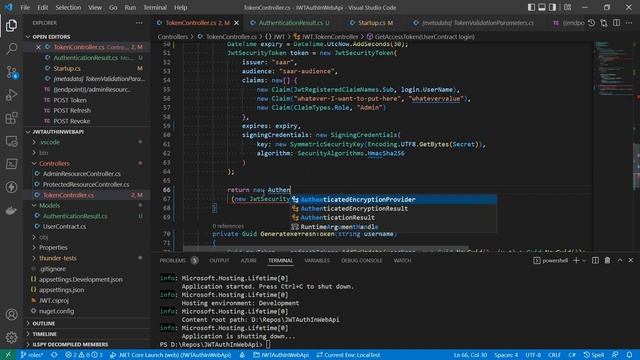Image resolution: width=640 pixels, height=360 pixels.
Task: Expand the .vscode folder
Action: point(50,142)
